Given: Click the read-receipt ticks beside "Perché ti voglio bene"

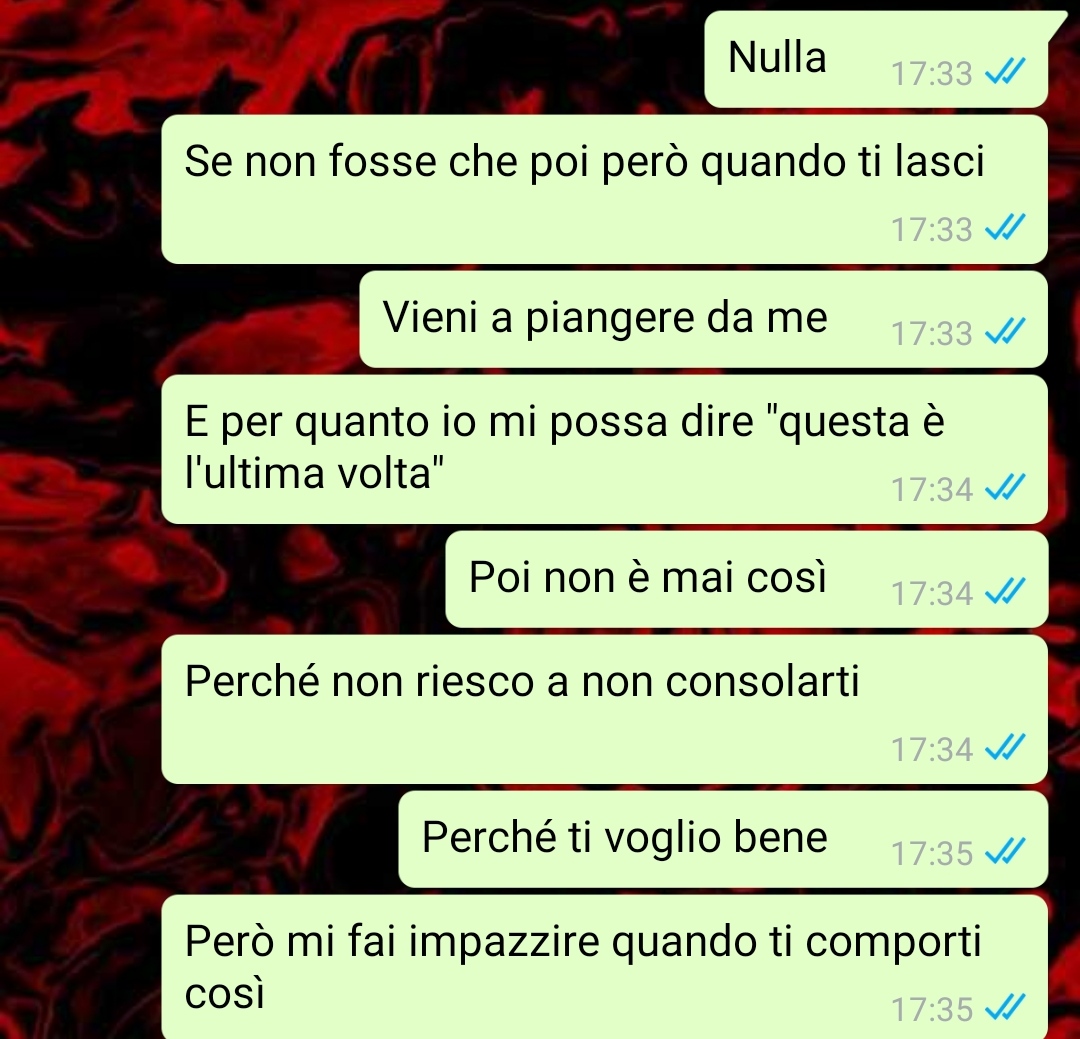Looking at the screenshot, I should tap(1006, 852).
